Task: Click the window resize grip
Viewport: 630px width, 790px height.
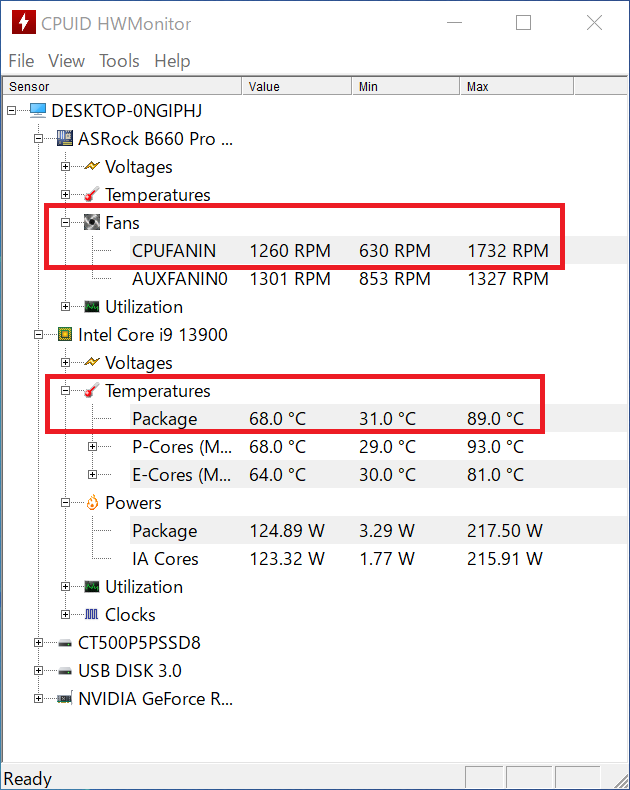Action: pos(621,781)
